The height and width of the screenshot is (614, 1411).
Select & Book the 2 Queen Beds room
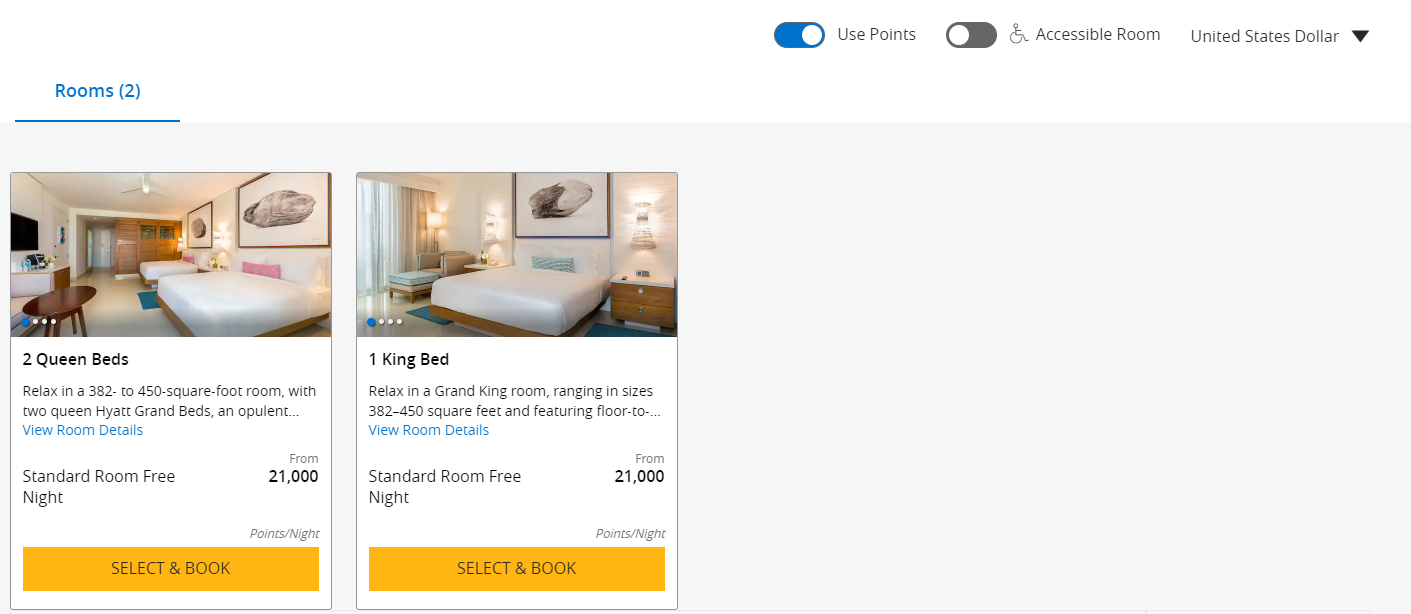pos(171,568)
